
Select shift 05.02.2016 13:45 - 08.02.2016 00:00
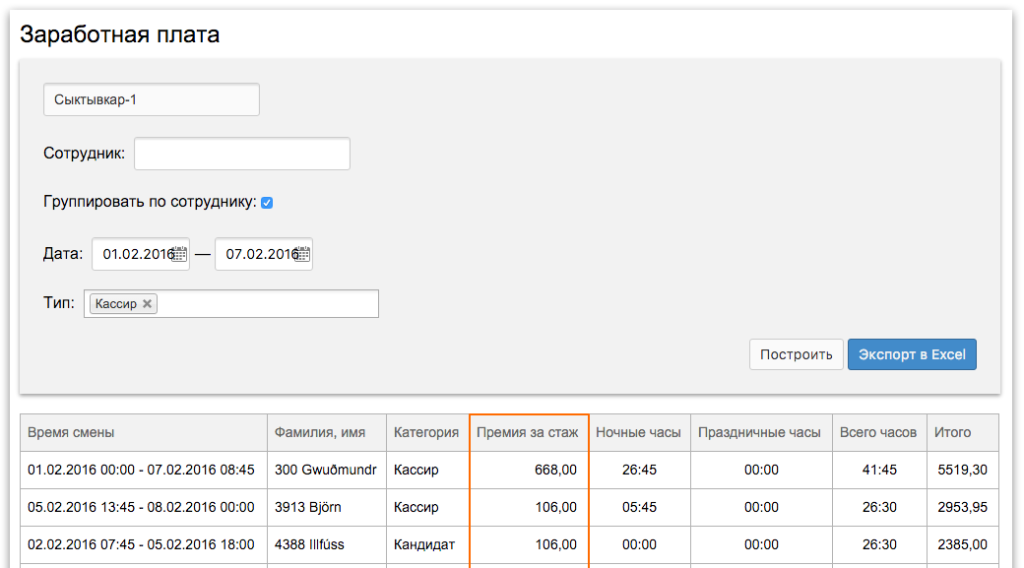[x=141, y=507]
